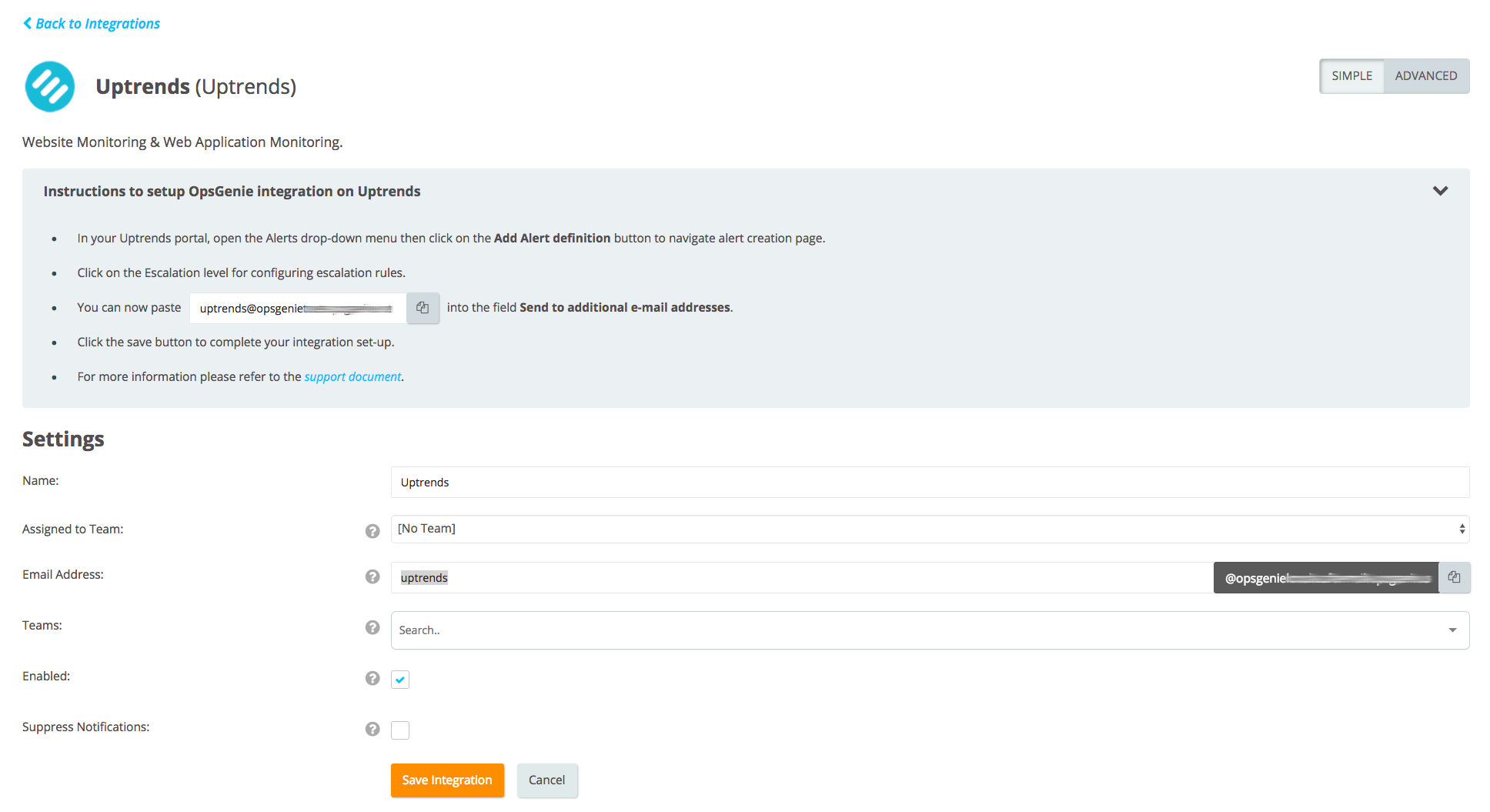The width and height of the screenshot is (1490, 812).
Task: Save the integration
Action: (x=447, y=780)
